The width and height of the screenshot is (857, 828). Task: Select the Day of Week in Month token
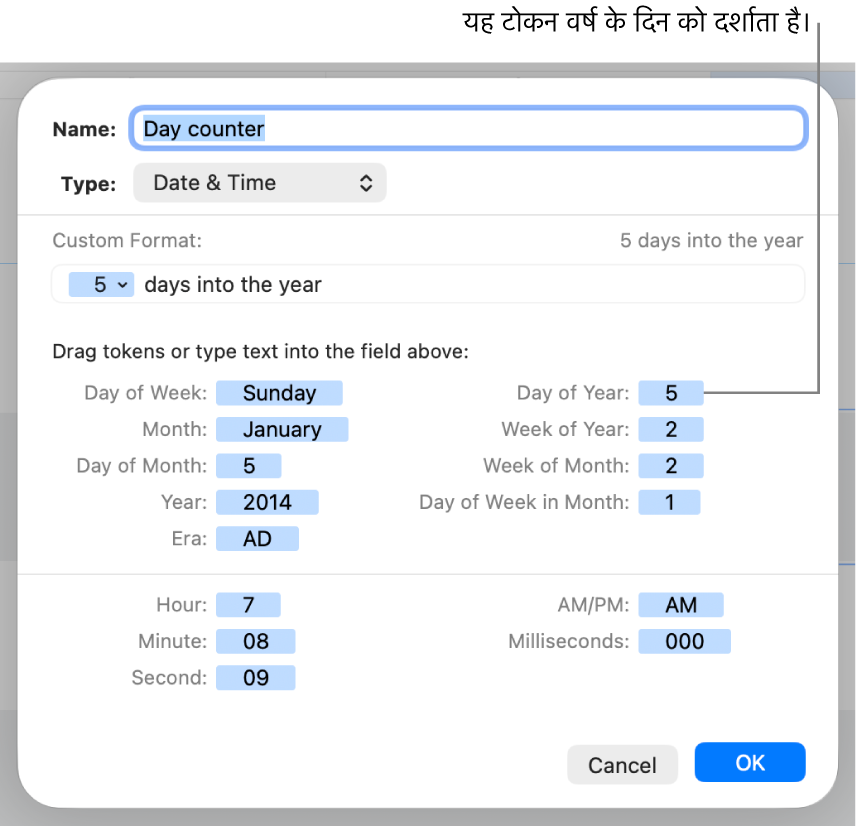(x=670, y=502)
